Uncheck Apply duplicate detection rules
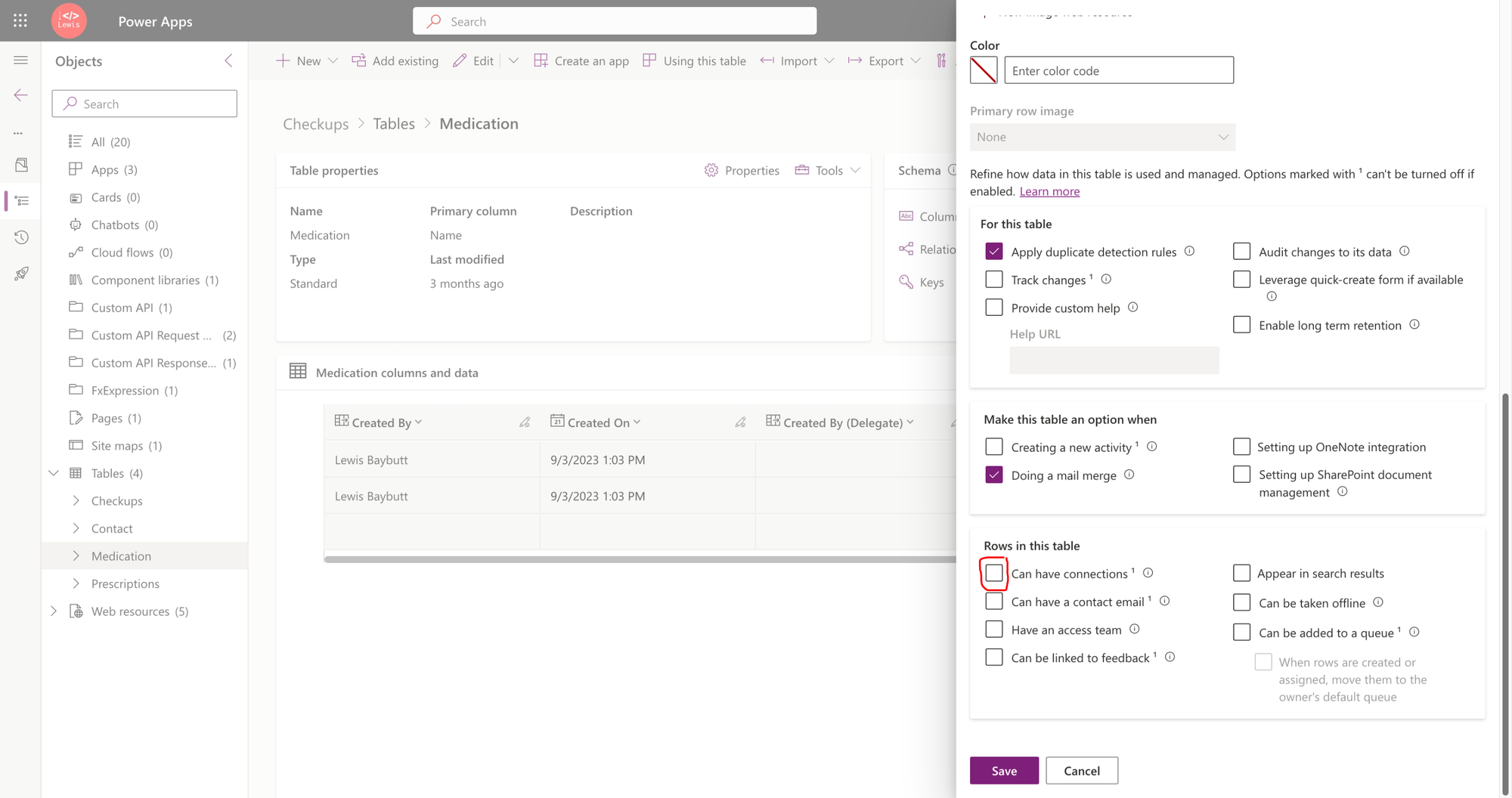 click(994, 251)
